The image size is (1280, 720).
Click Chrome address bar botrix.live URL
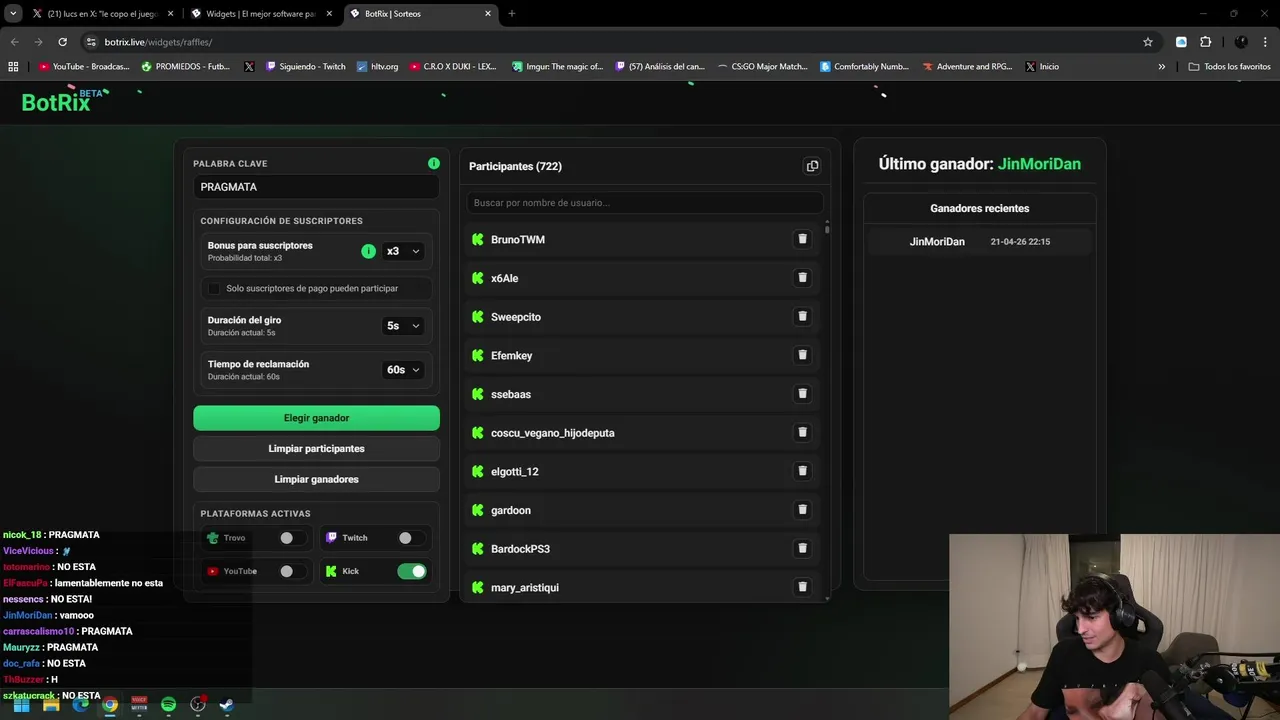click(158, 42)
